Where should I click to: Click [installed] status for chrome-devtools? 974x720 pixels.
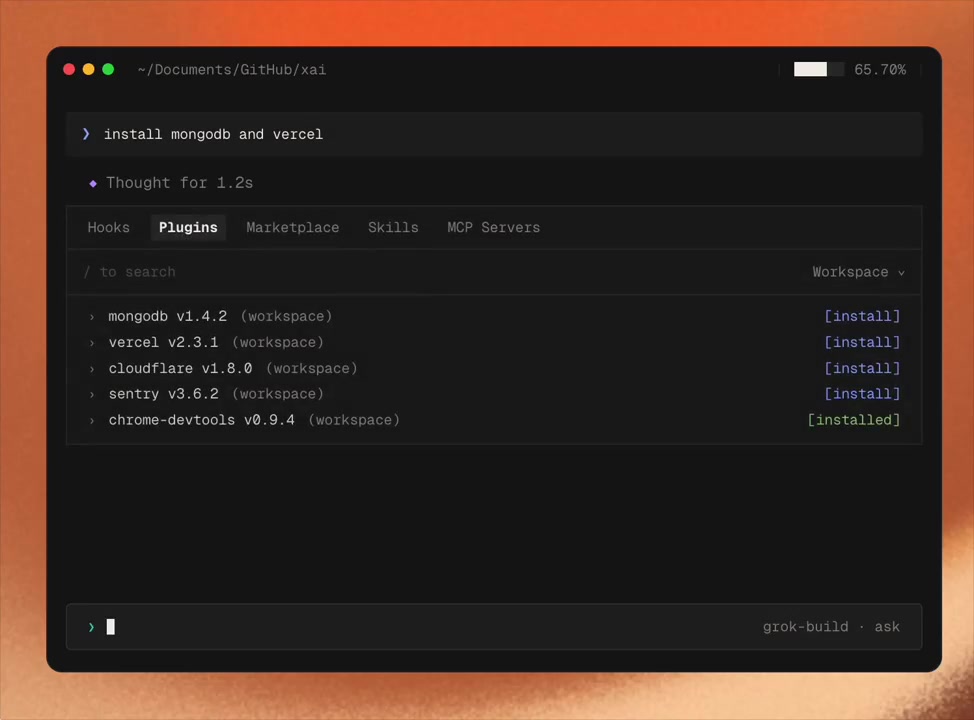853,420
